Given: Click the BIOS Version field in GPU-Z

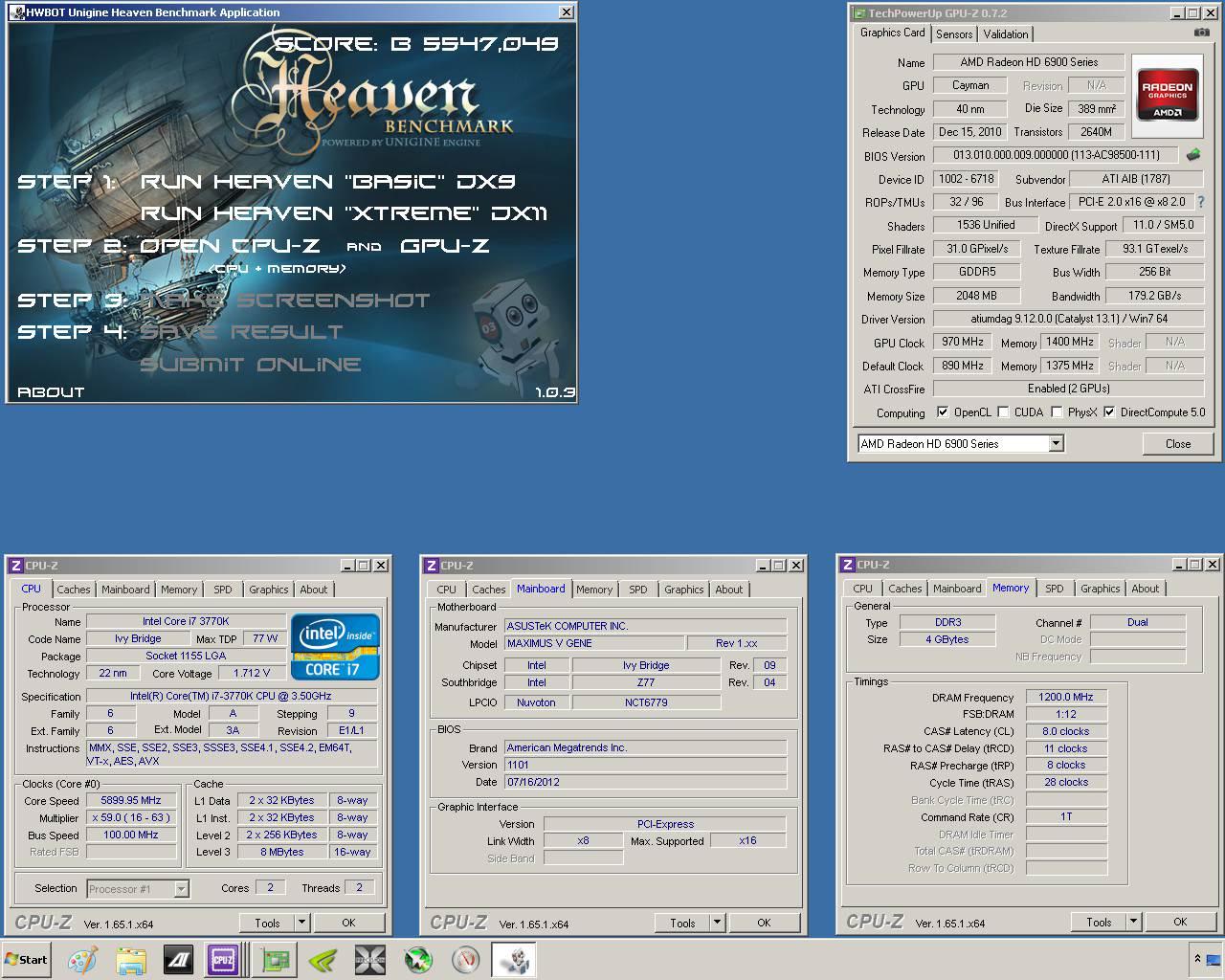Looking at the screenshot, I should coord(1057,155).
